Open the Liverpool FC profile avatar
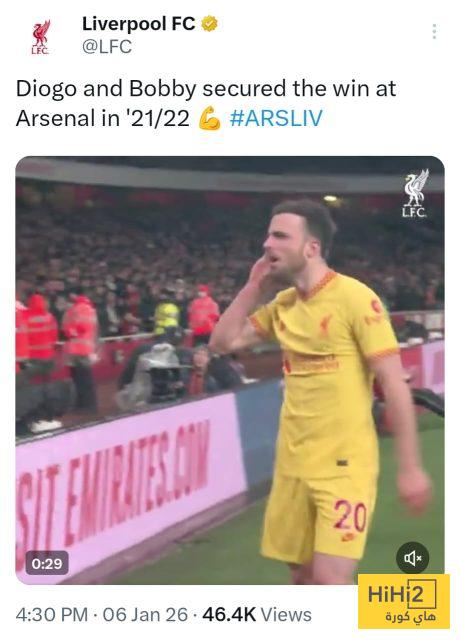The height and width of the screenshot is (640, 460). tap(40, 37)
